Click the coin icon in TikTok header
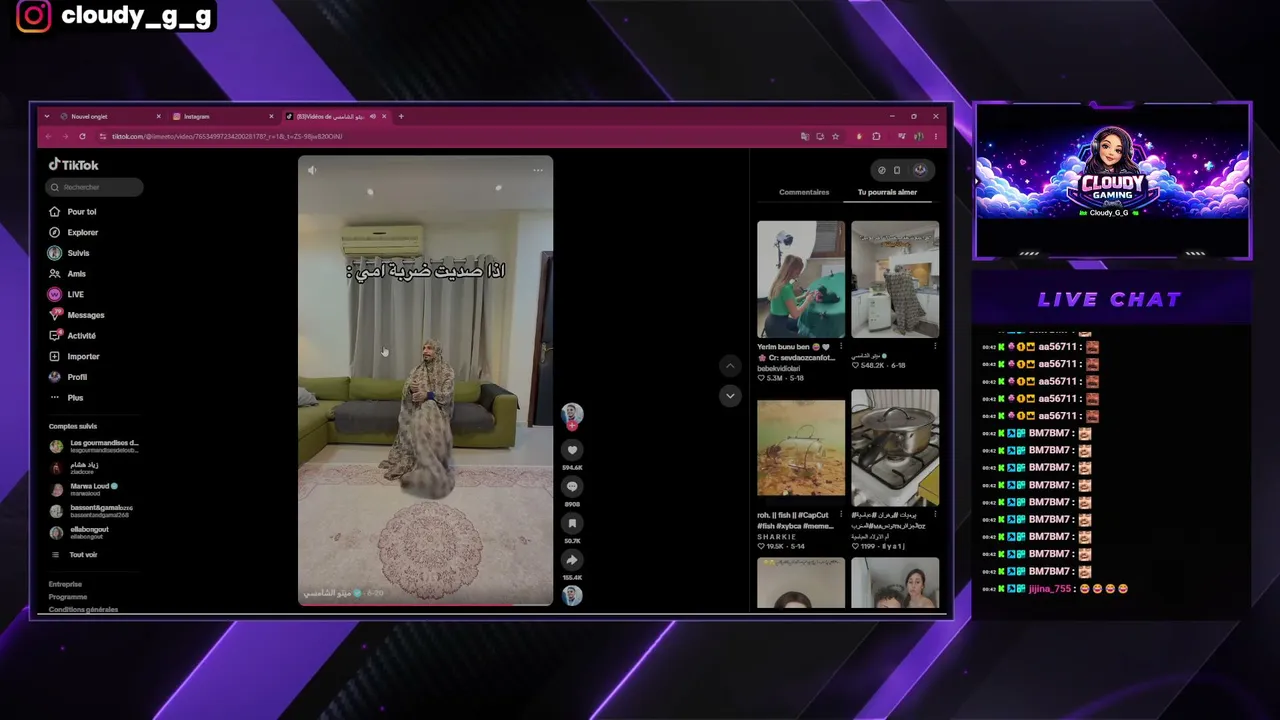The width and height of the screenshot is (1280, 720). [881, 170]
